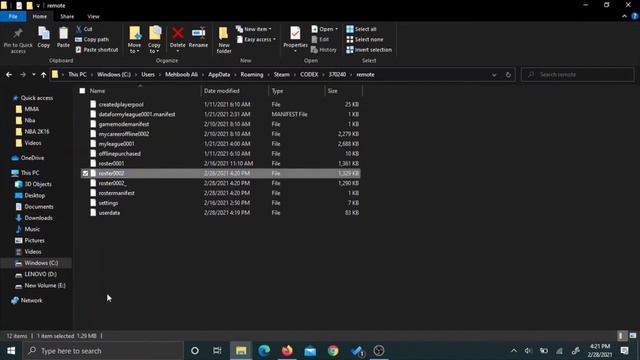
Task: Open NBA 2K16 folder in sidebar
Action: 37,131
